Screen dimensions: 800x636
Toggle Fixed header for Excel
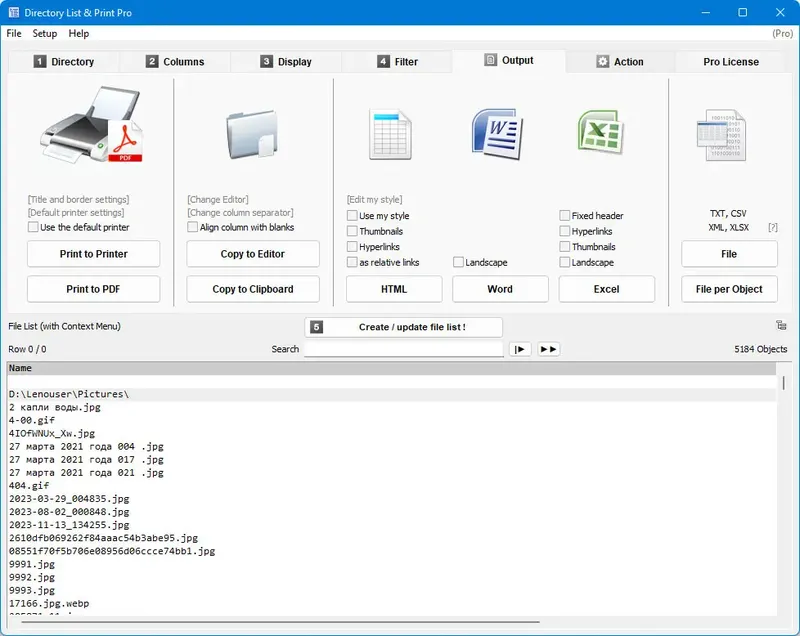click(x=564, y=215)
